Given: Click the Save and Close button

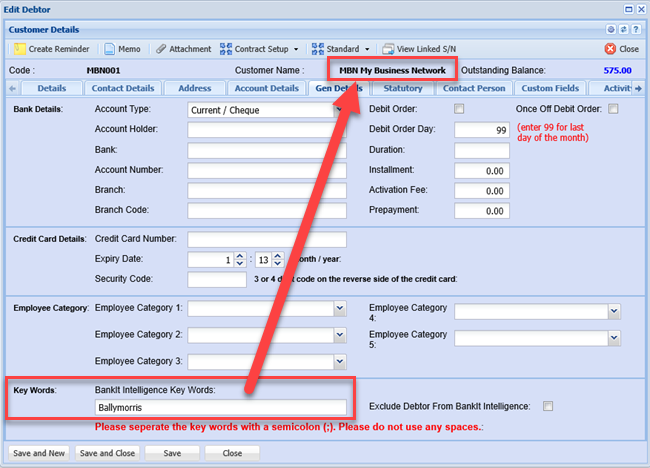Looking at the screenshot, I should tap(106, 453).
